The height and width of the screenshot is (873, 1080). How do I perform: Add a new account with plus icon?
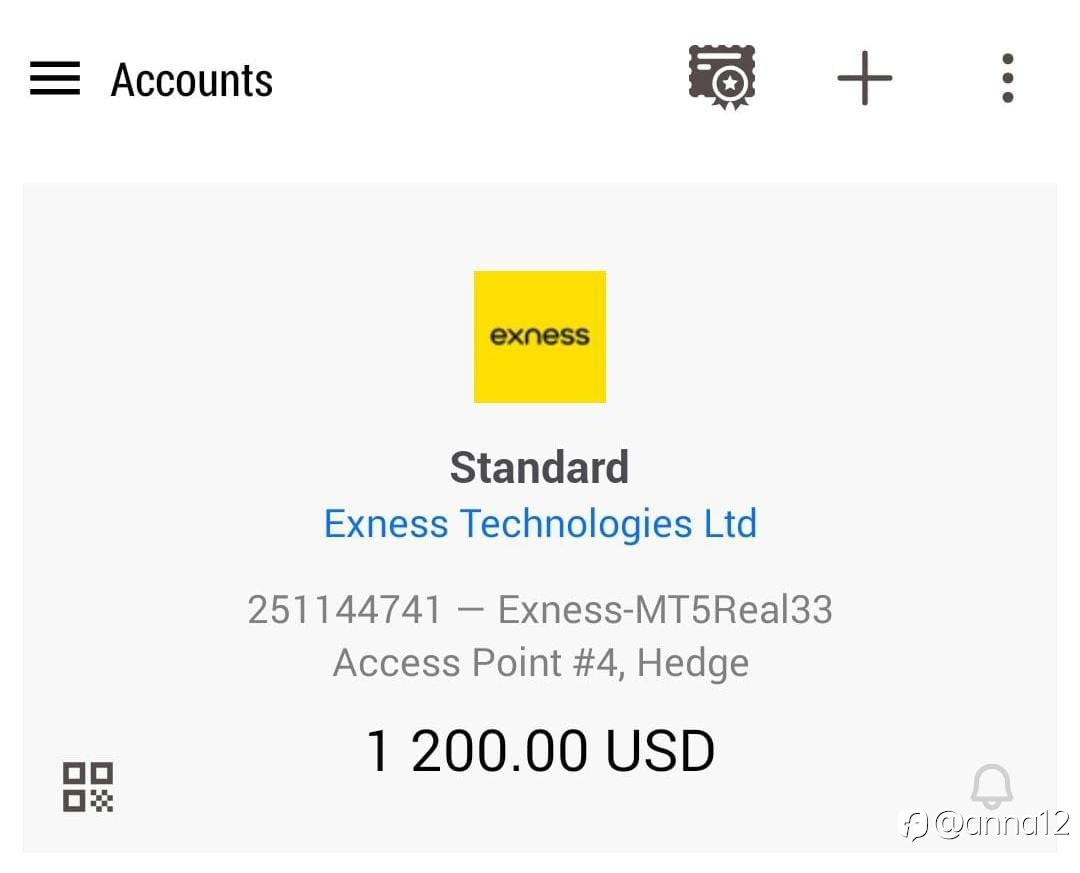pos(864,78)
